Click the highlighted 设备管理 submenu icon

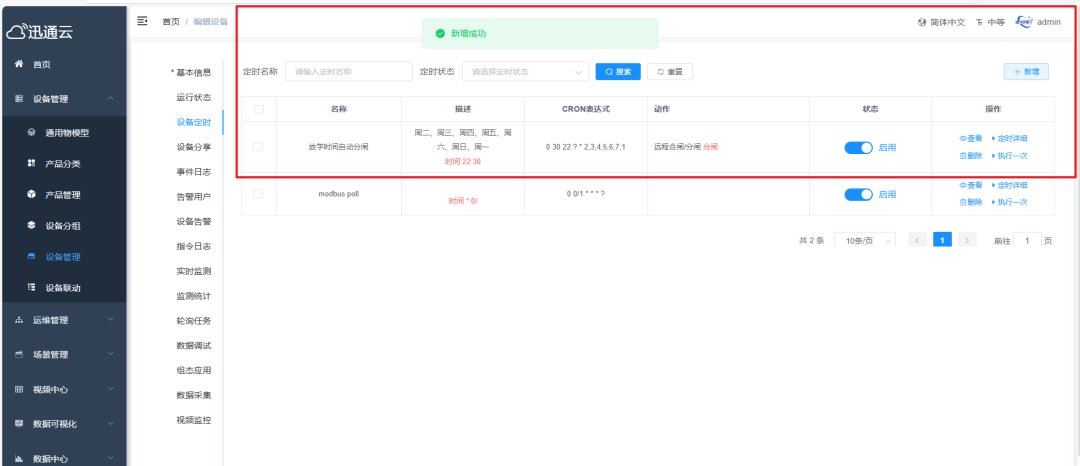coord(30,256)
